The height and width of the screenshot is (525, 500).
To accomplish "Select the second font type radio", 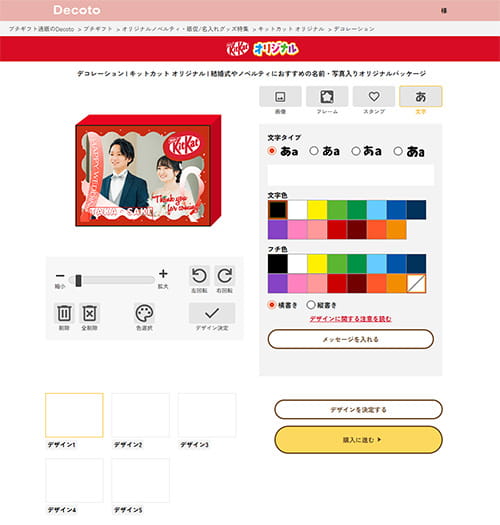I will (x=314, y=151).
